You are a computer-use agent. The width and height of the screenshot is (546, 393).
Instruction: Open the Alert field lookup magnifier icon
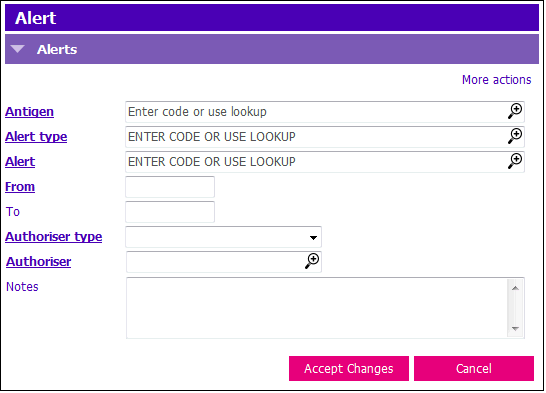pos(515,162)
